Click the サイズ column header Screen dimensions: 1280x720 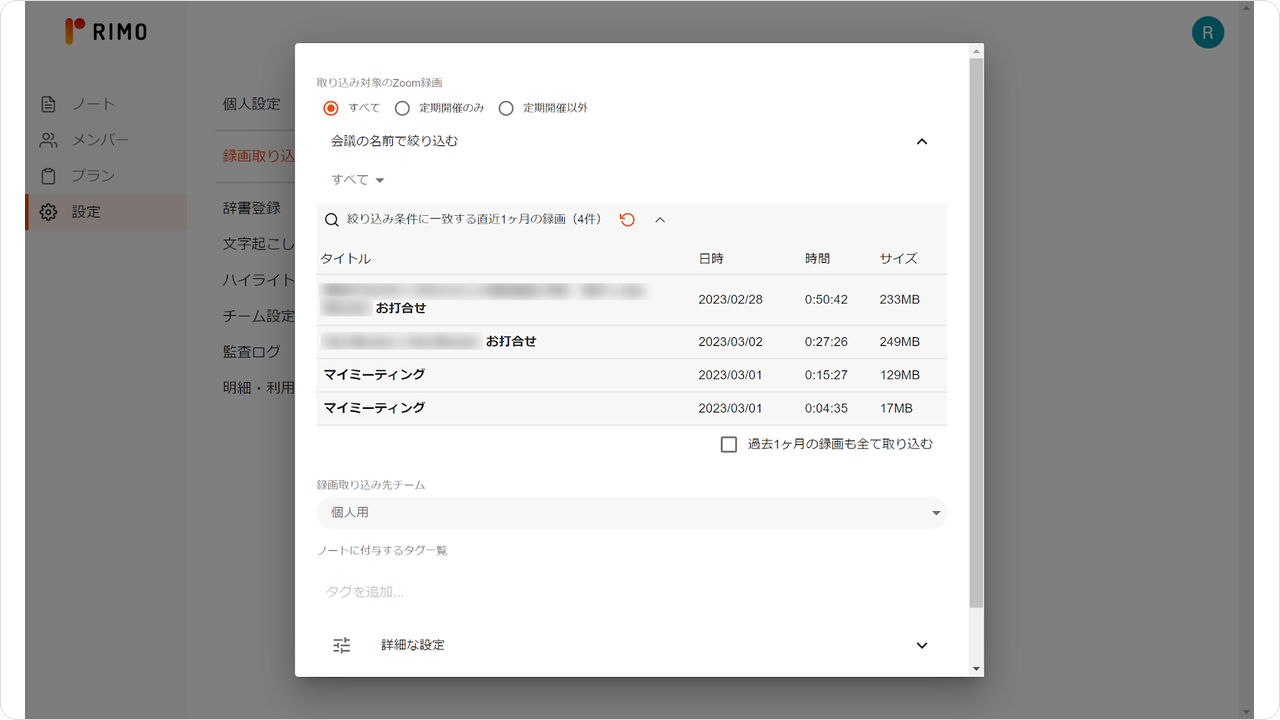[898, 259]
